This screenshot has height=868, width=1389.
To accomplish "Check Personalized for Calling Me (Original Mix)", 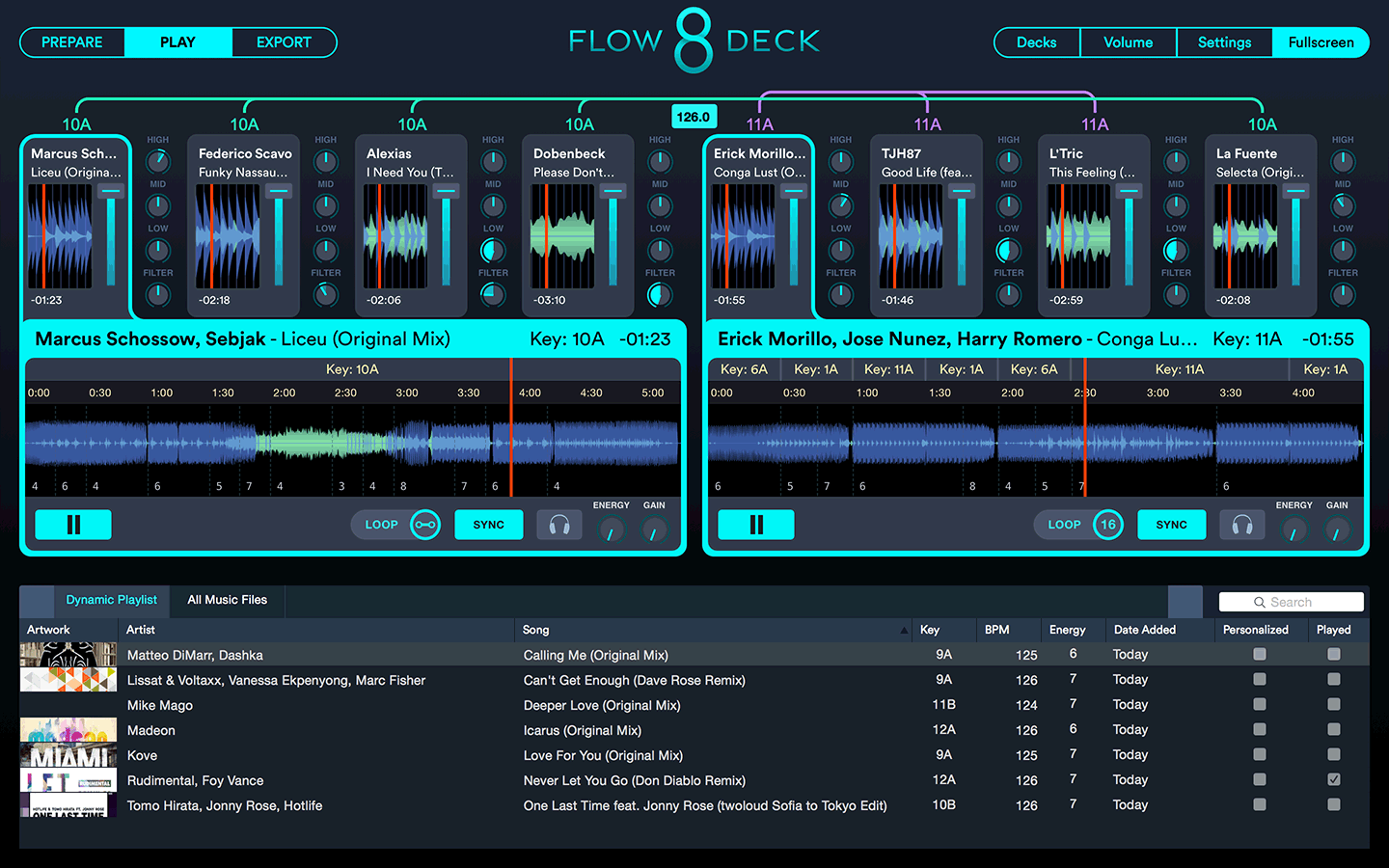I will (1260, 654).
